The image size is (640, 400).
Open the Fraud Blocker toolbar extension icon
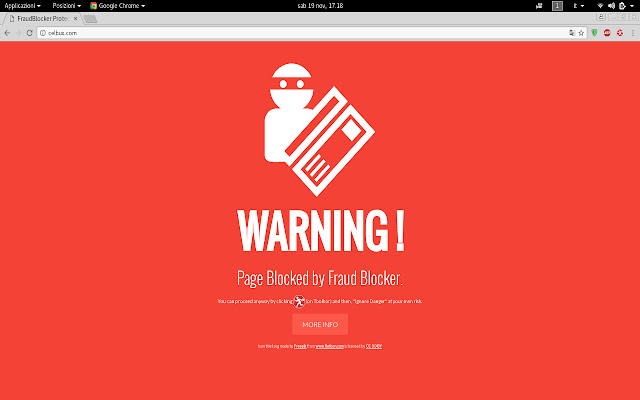(620, 33)
